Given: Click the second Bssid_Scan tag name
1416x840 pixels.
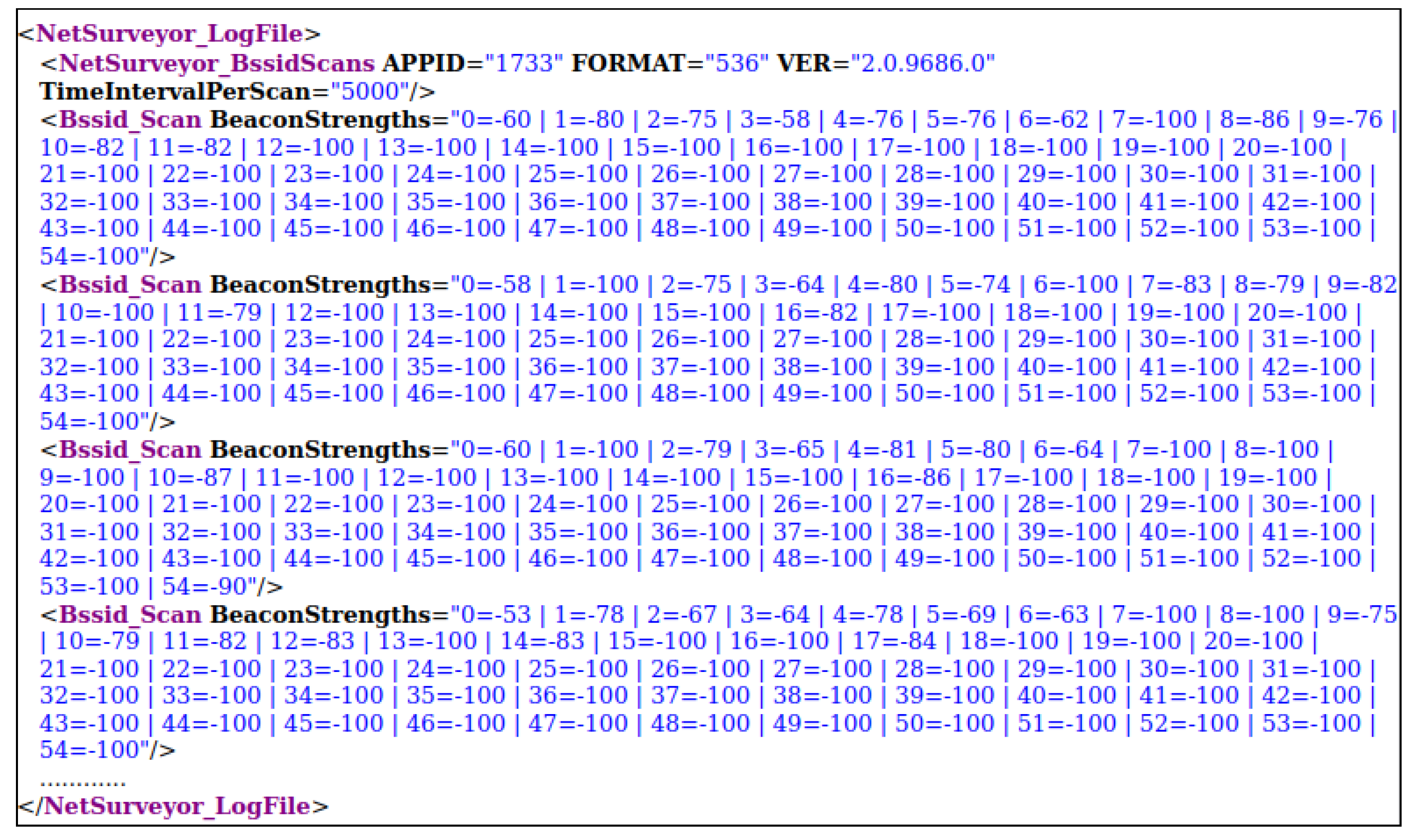Looking at the screenshot, I should pos(130,285).
